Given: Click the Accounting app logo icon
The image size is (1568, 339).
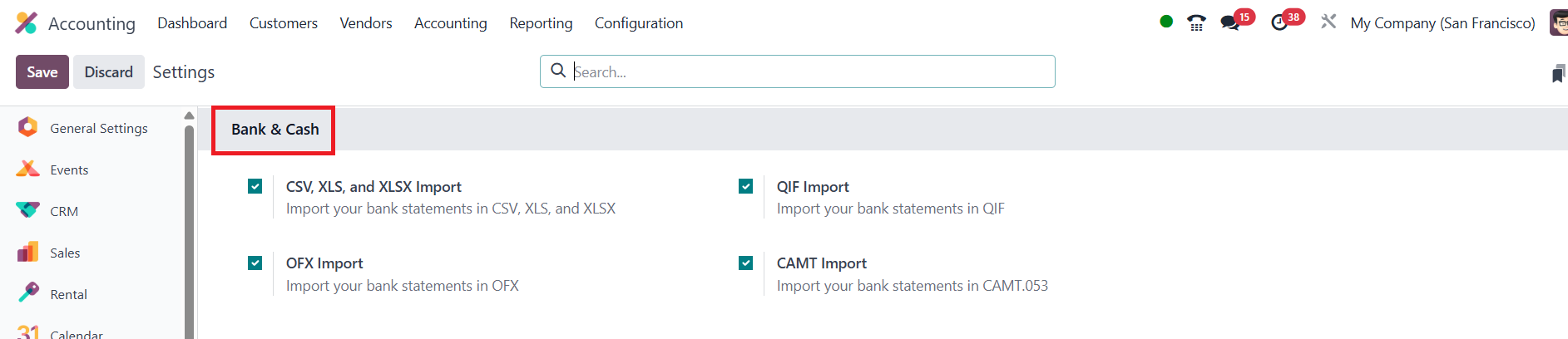Looking at the screenshot, I should point(26,23).
